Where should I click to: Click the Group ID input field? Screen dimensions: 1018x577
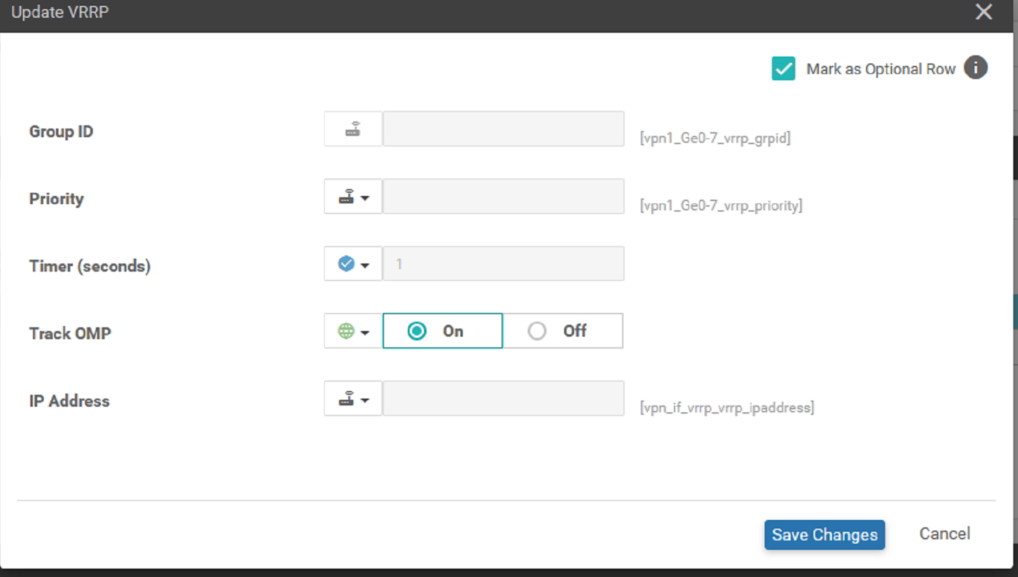[x=503, y=129]
